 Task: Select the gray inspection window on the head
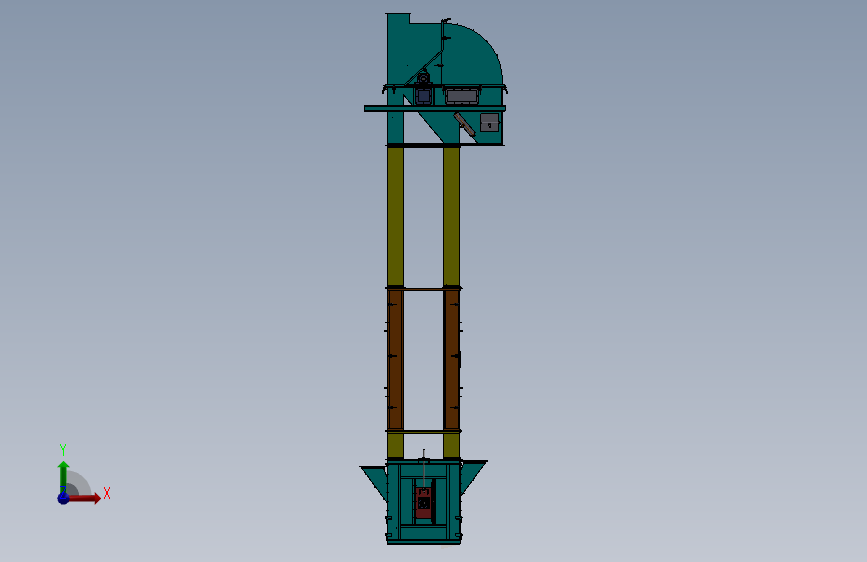click(461, 96)
